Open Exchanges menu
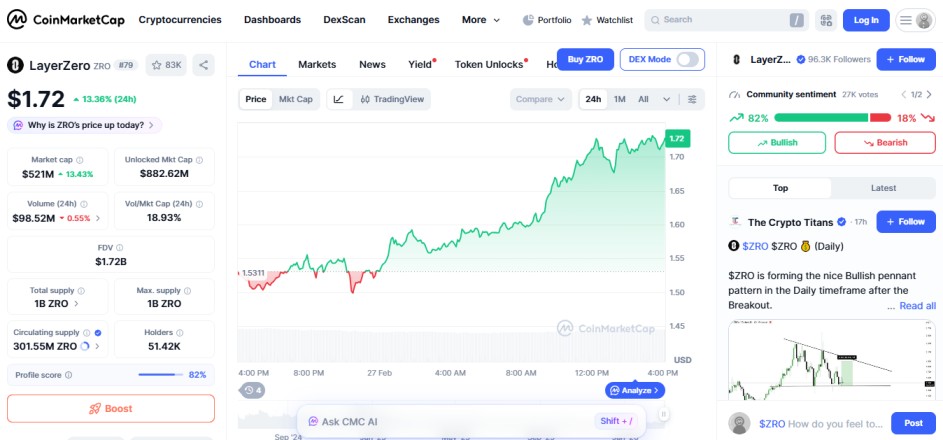Image resolution: width=943 pixels, height=440 pixels. pyautogui.click(x=413, y=20)
